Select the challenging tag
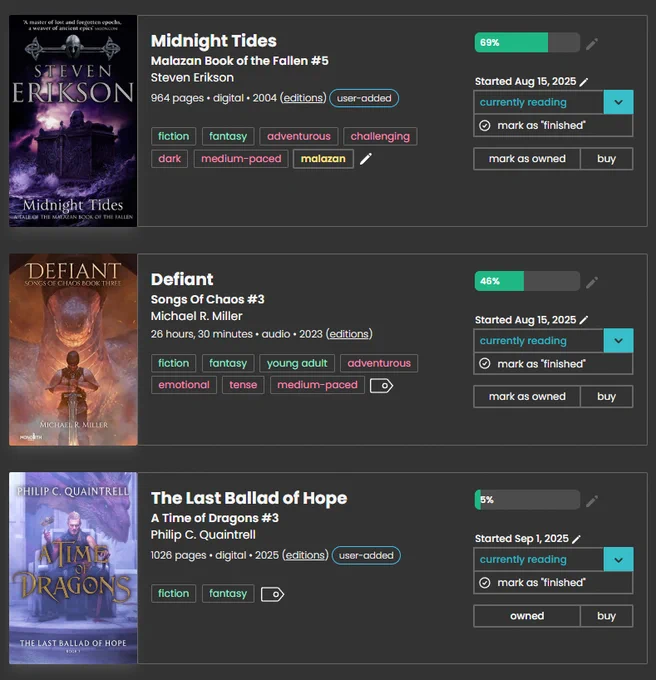The image size is (656, 680). click(x=380, y=136)
